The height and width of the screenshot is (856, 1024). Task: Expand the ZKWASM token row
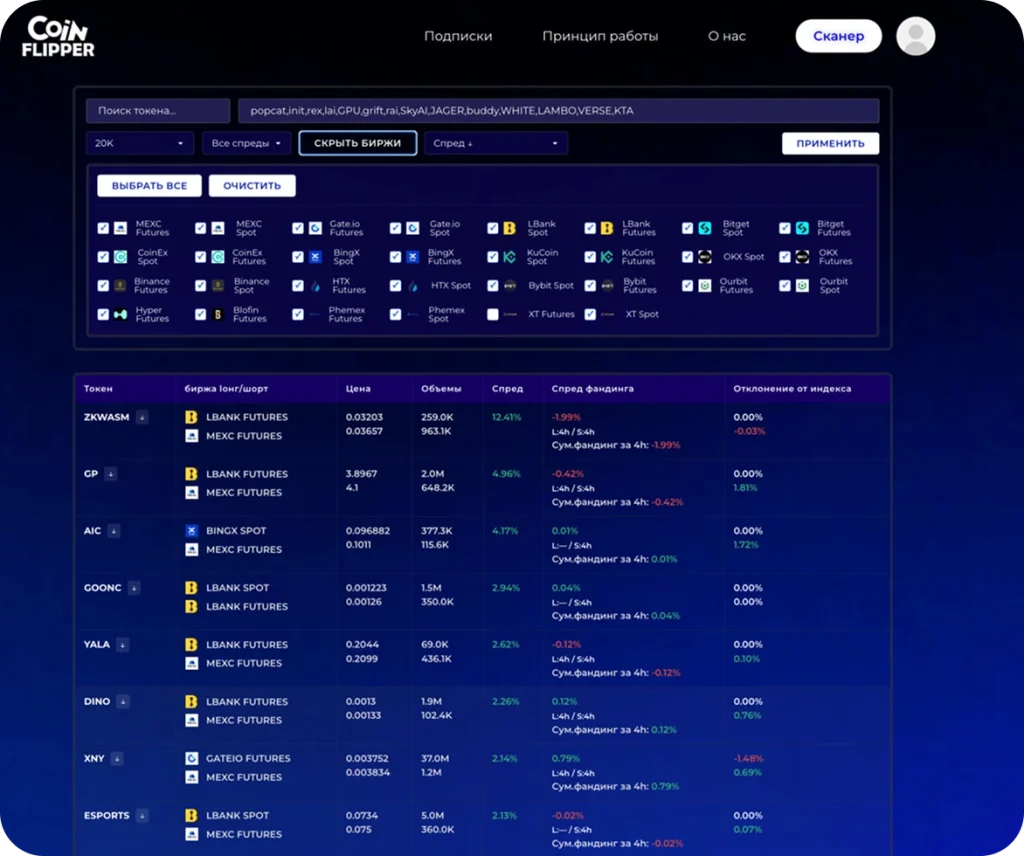142,417
